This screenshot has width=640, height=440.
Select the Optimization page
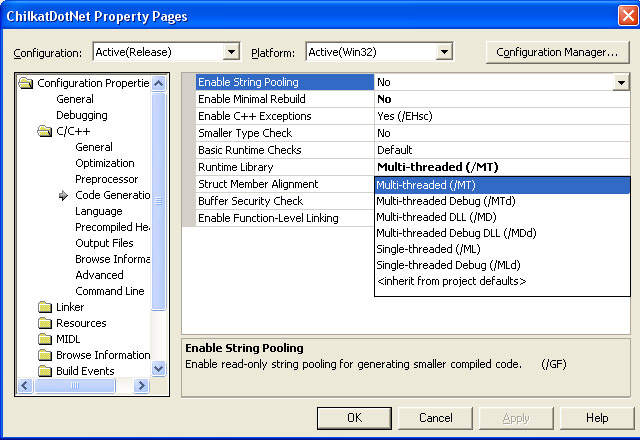click(x=104, y=163)
